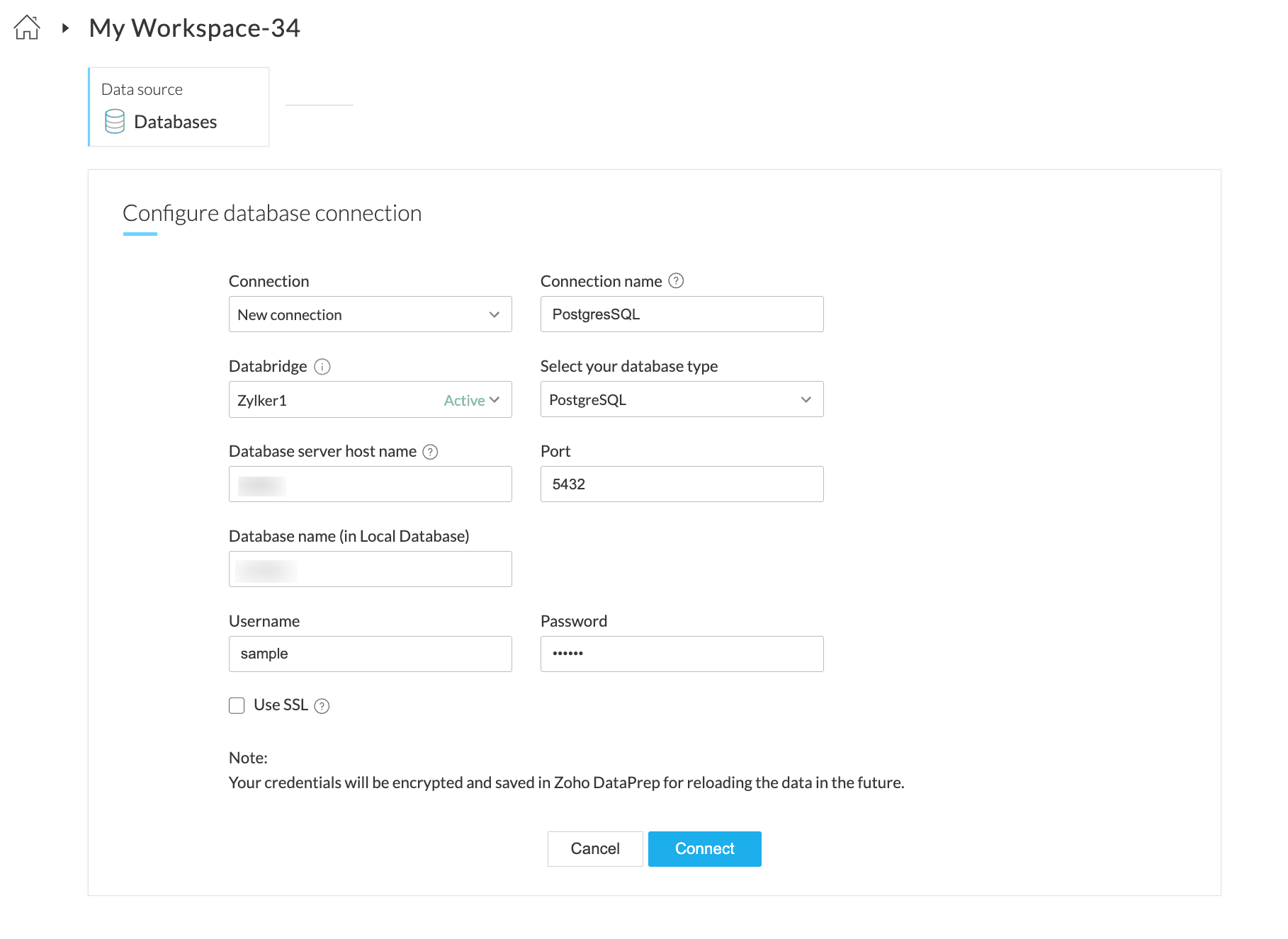Click the Username input field
This screenshot has height=939, width=1288.
370,654
